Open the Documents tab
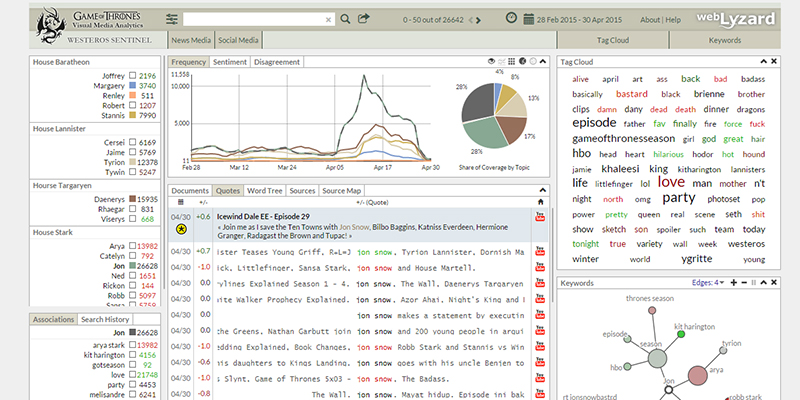This screenshot has width=800, height=400. click(x=190, y=190)
